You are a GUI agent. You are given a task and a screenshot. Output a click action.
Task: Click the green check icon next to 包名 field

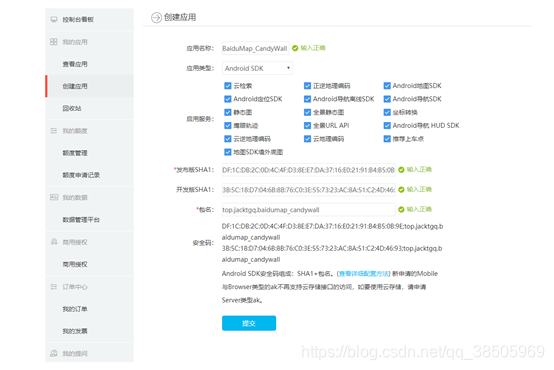tap(401, 209)
